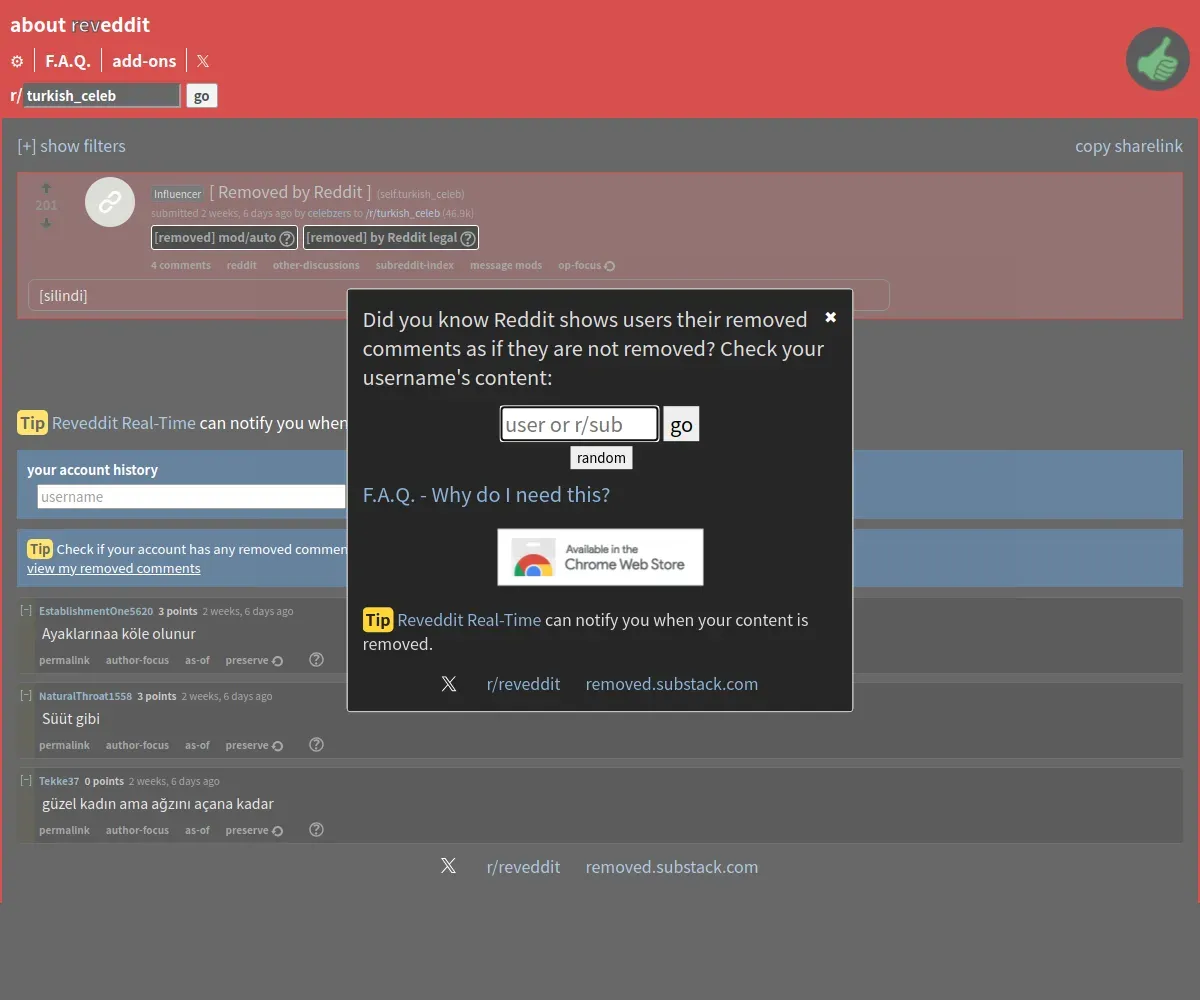This screenshot has width=1200, height=1000.
Task: Click help icon on Tekke37 comment
Action: pos(316,830)
